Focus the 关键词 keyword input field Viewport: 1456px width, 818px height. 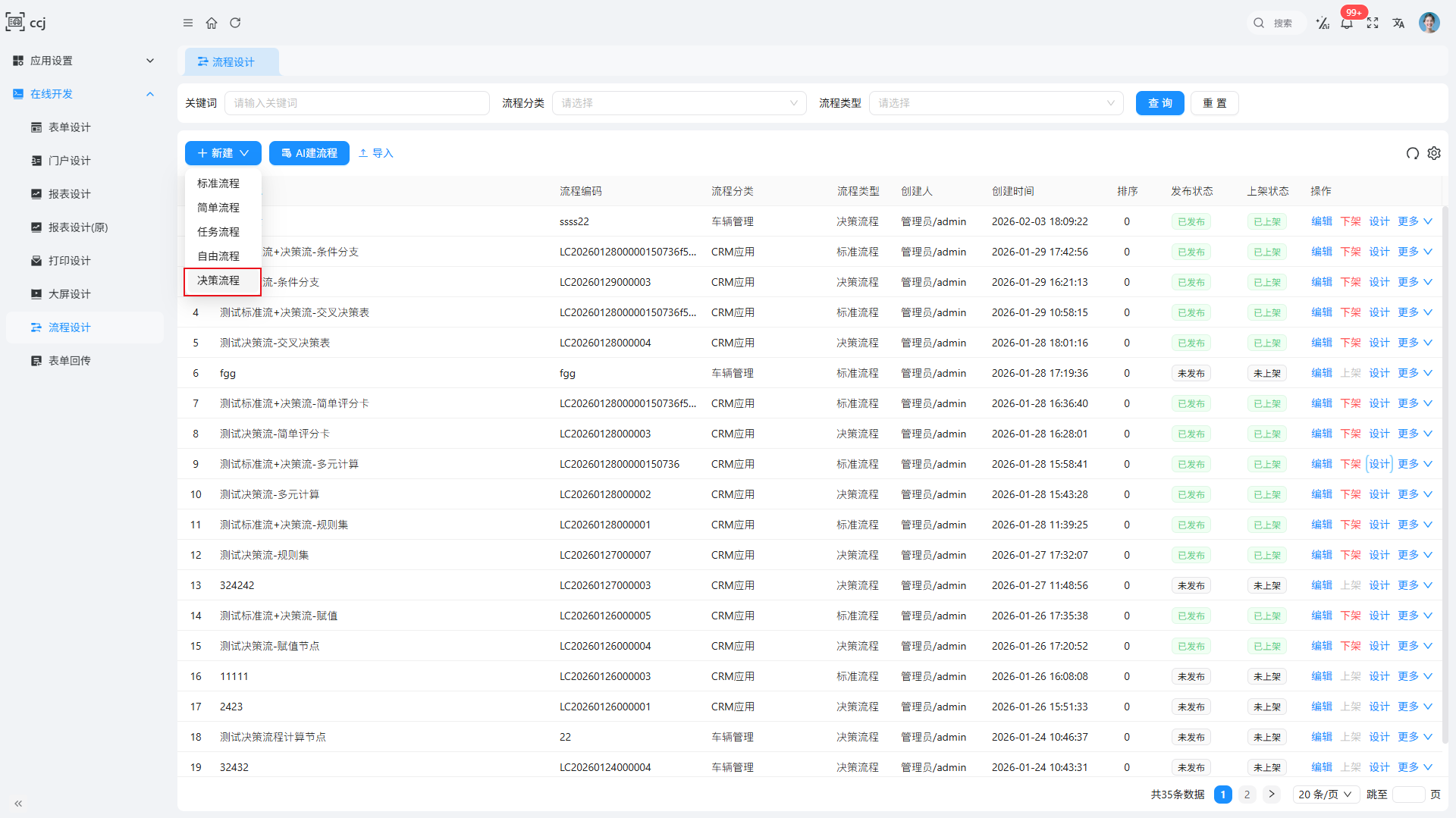(x=356, y=103)
